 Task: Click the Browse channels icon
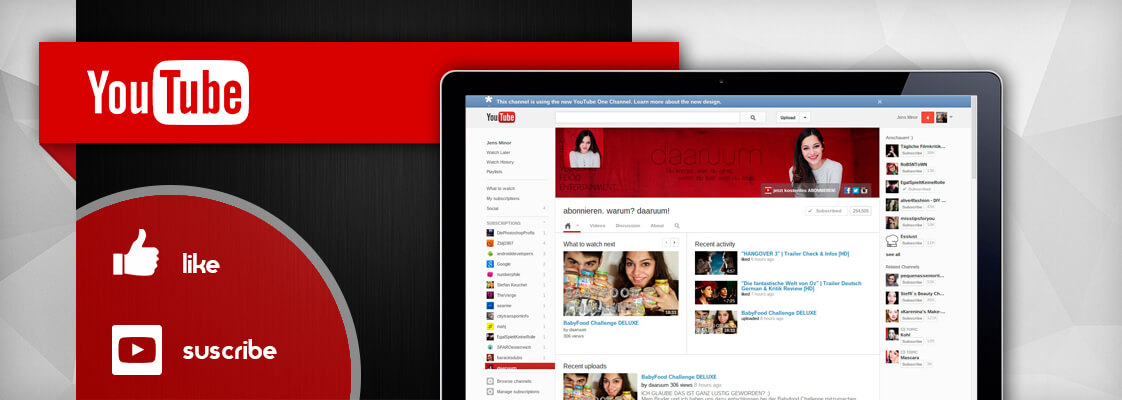click(490, 381)
